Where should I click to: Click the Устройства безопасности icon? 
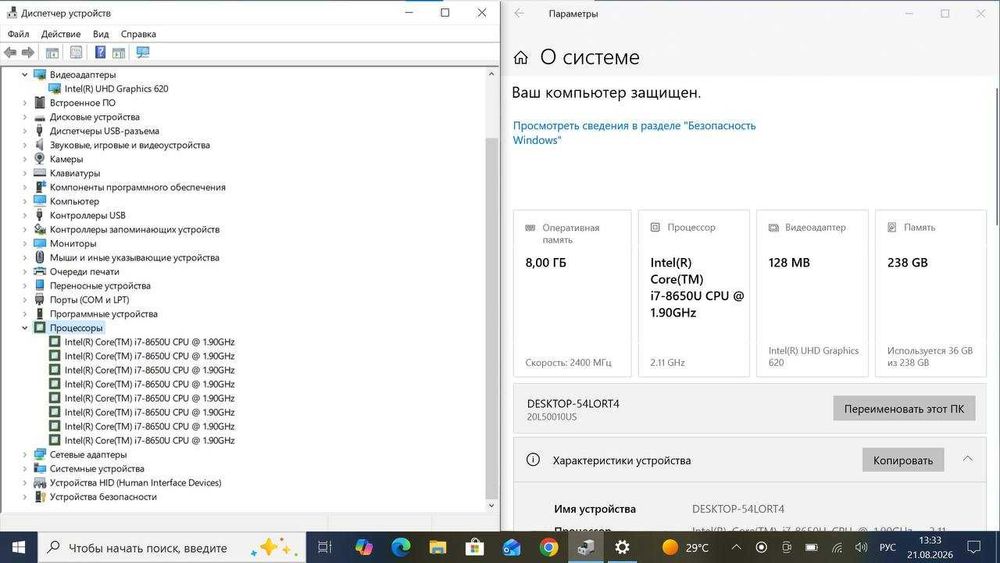[40, 496]
